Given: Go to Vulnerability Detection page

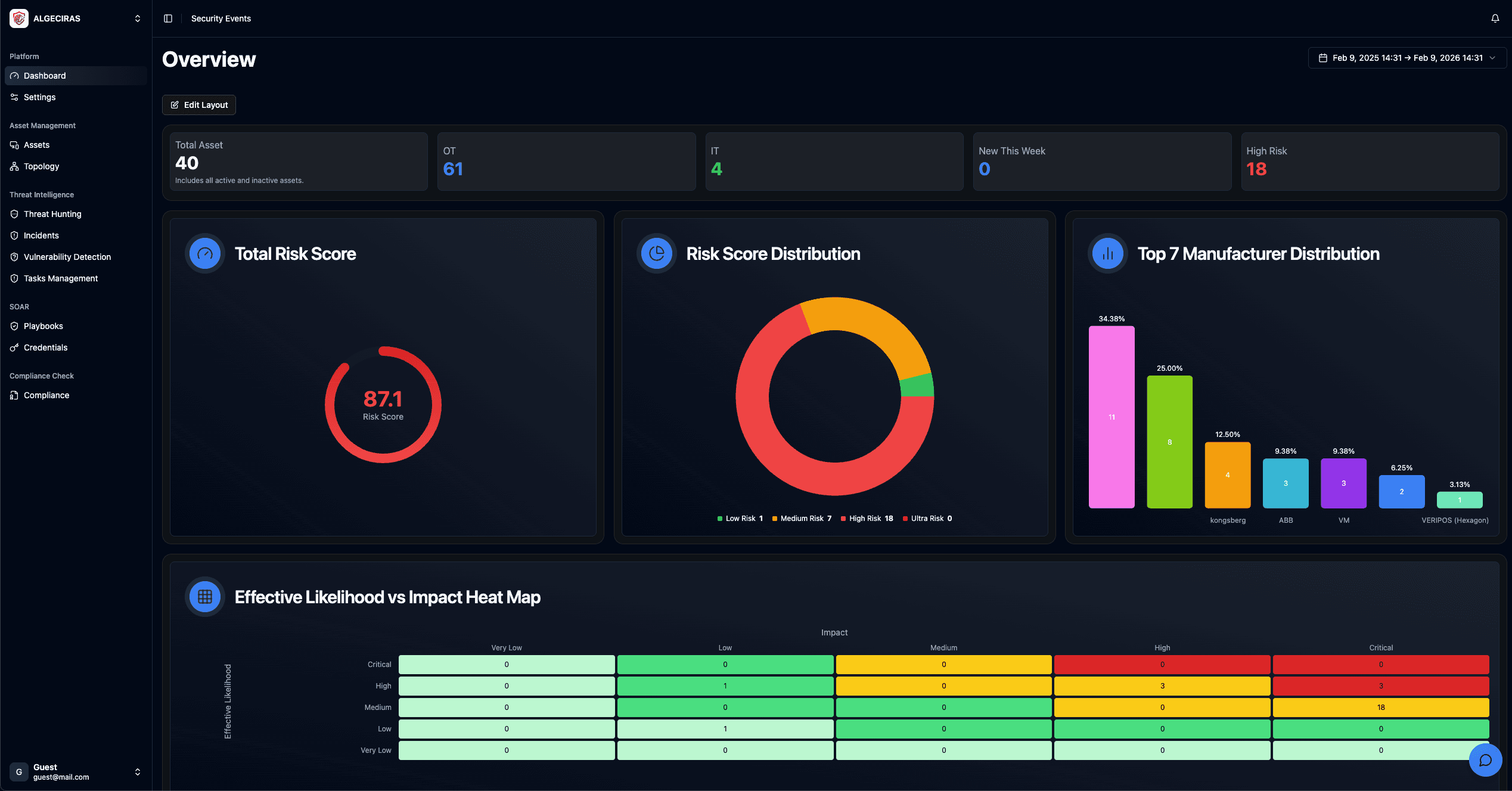Looking at the screenshot, I should pos(67,257).
